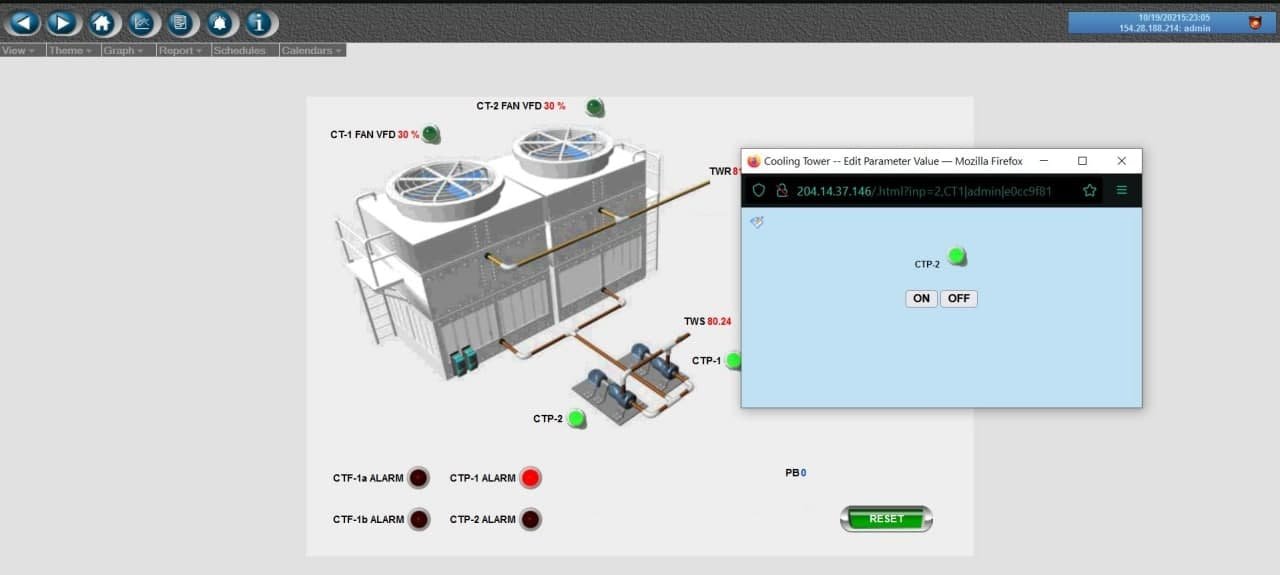Toggle the CTP-2 pump status light on diagram

pos(576,419)
